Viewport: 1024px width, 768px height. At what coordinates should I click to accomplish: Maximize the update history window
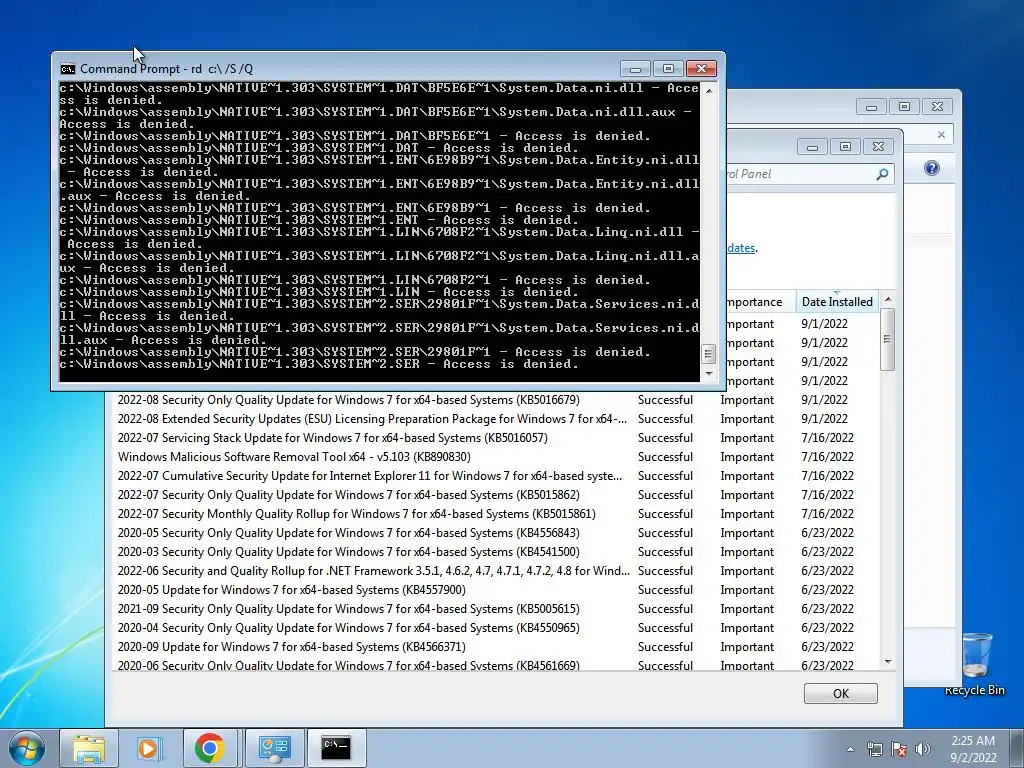tap(845, 146)
